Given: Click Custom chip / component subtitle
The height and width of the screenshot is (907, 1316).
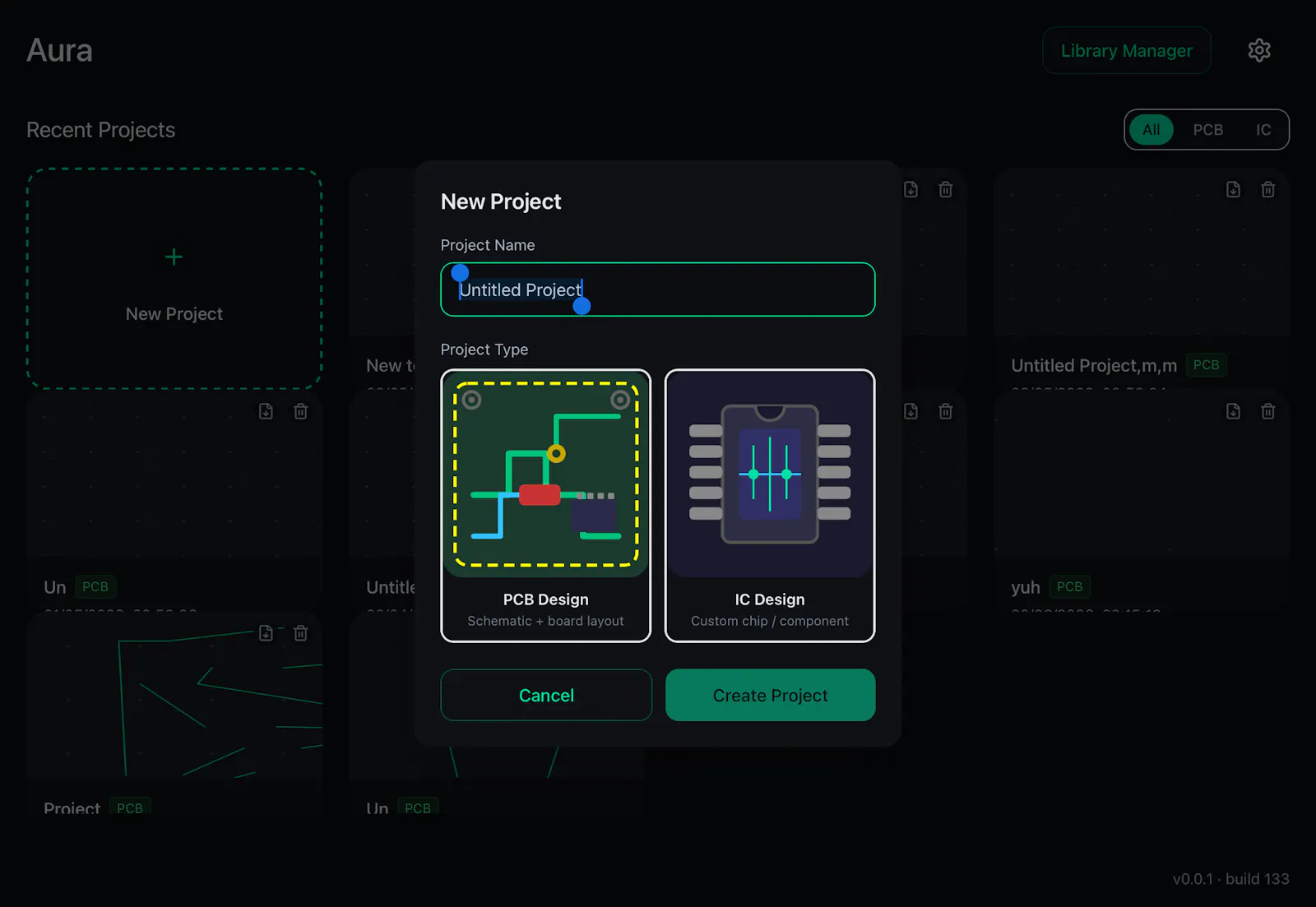Looking at the screenshot, I should (770, 621).
